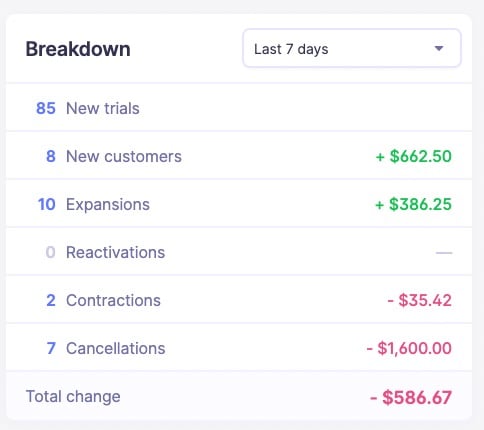Click the Total change - $586.67 value
This screenshot has width=484, height=430.
tap(411, 397)
